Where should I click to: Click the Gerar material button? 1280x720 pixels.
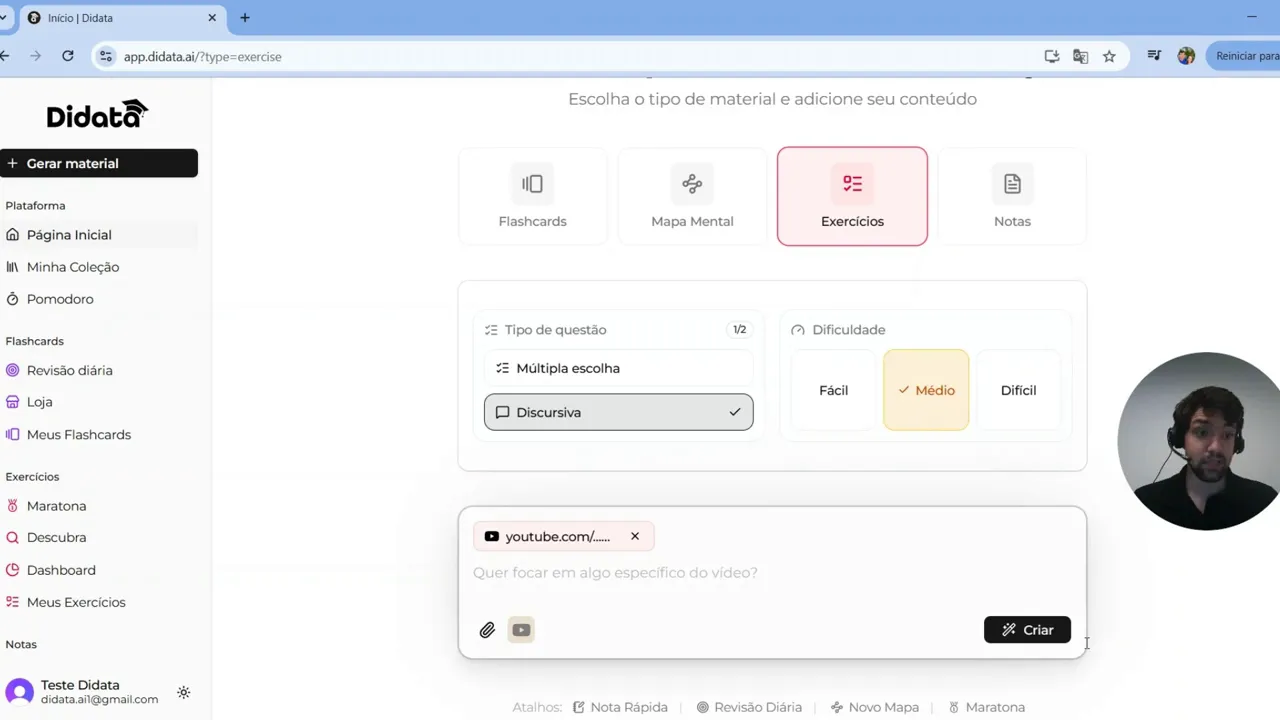[99, 163]
